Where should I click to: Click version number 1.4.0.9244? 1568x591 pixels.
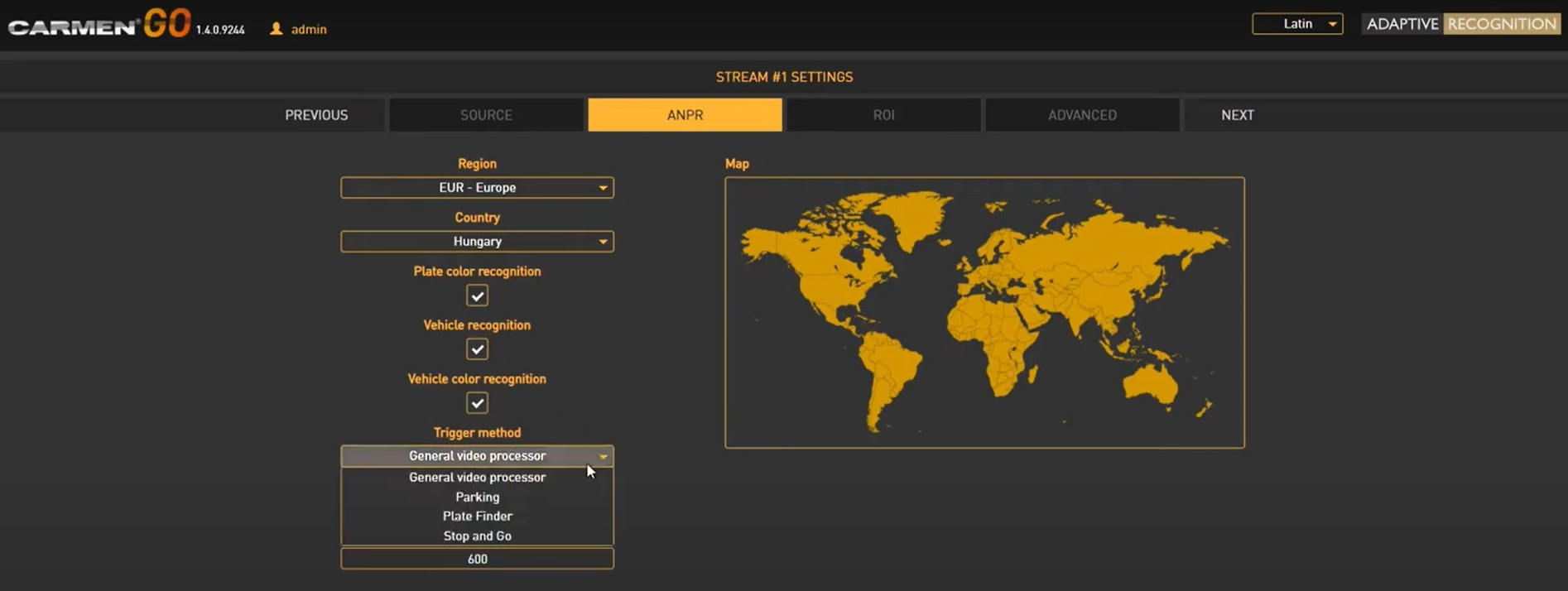click(x=220, y=30)
